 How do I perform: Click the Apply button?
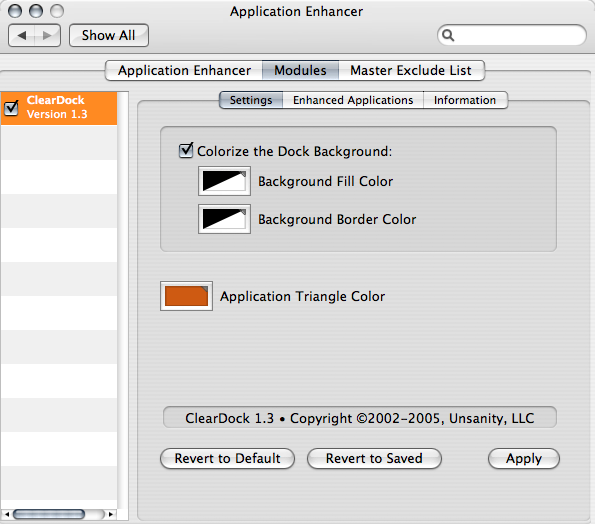pyautogui.click(x=524, y=458)
